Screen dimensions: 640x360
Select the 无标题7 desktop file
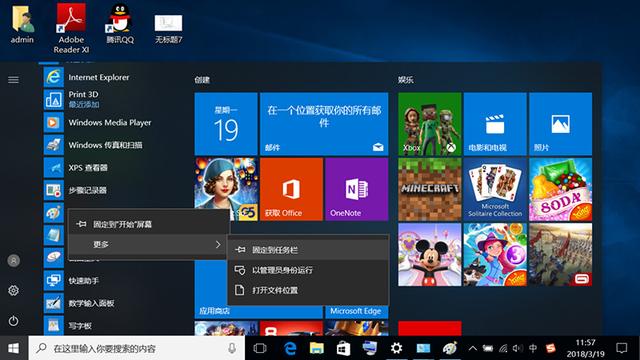pyautogui.click(x=168, y=28)
